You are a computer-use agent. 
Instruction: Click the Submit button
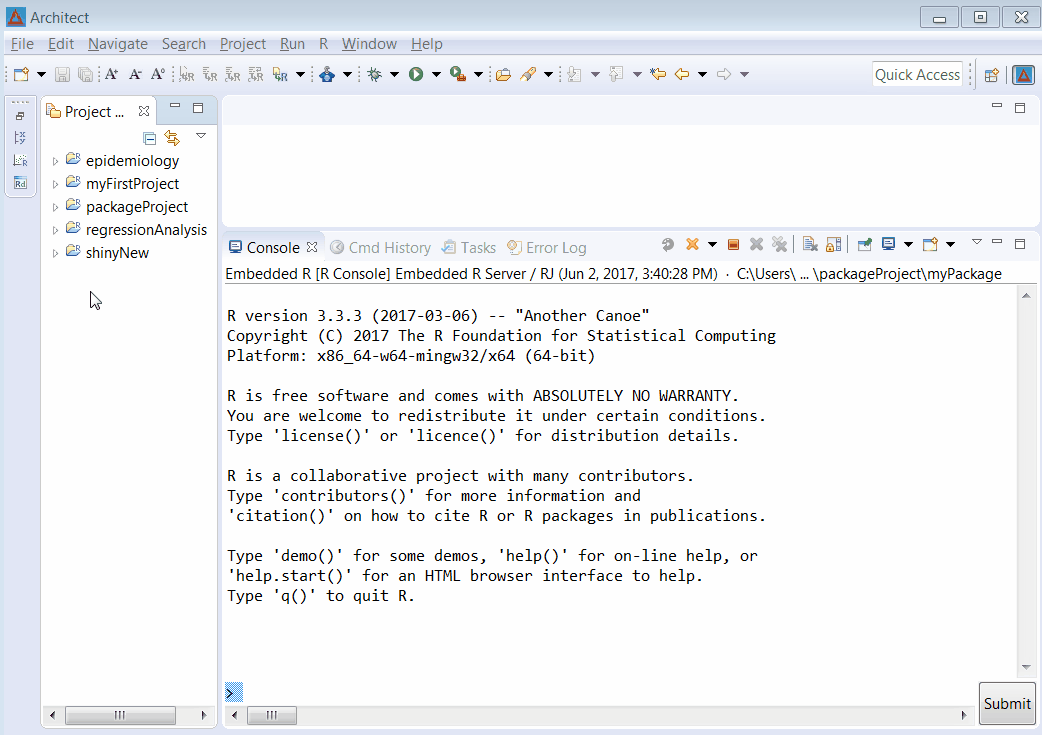[1007, 703]
